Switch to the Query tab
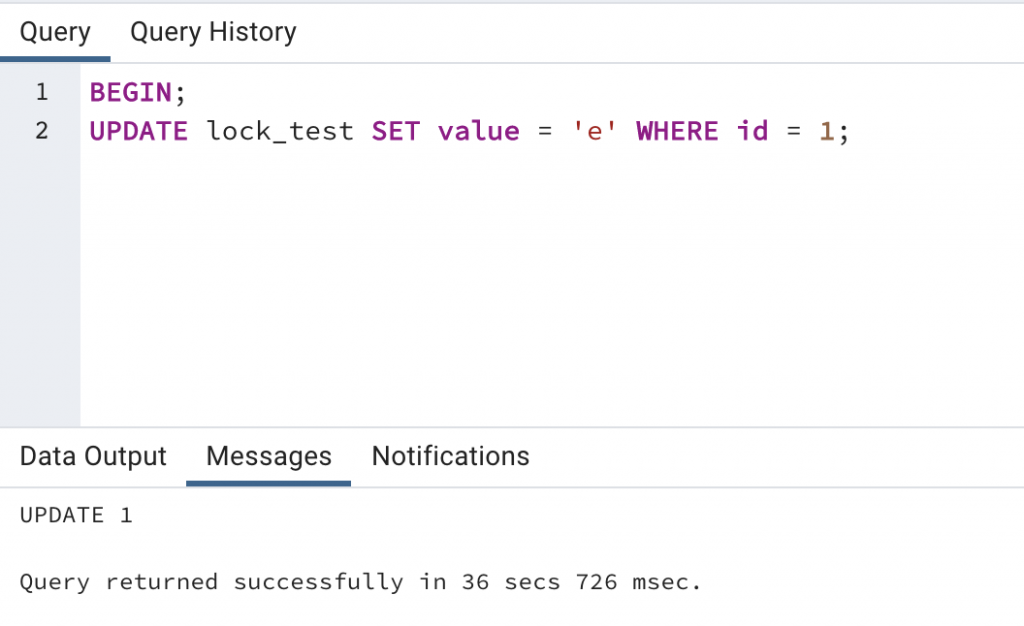 55,32
